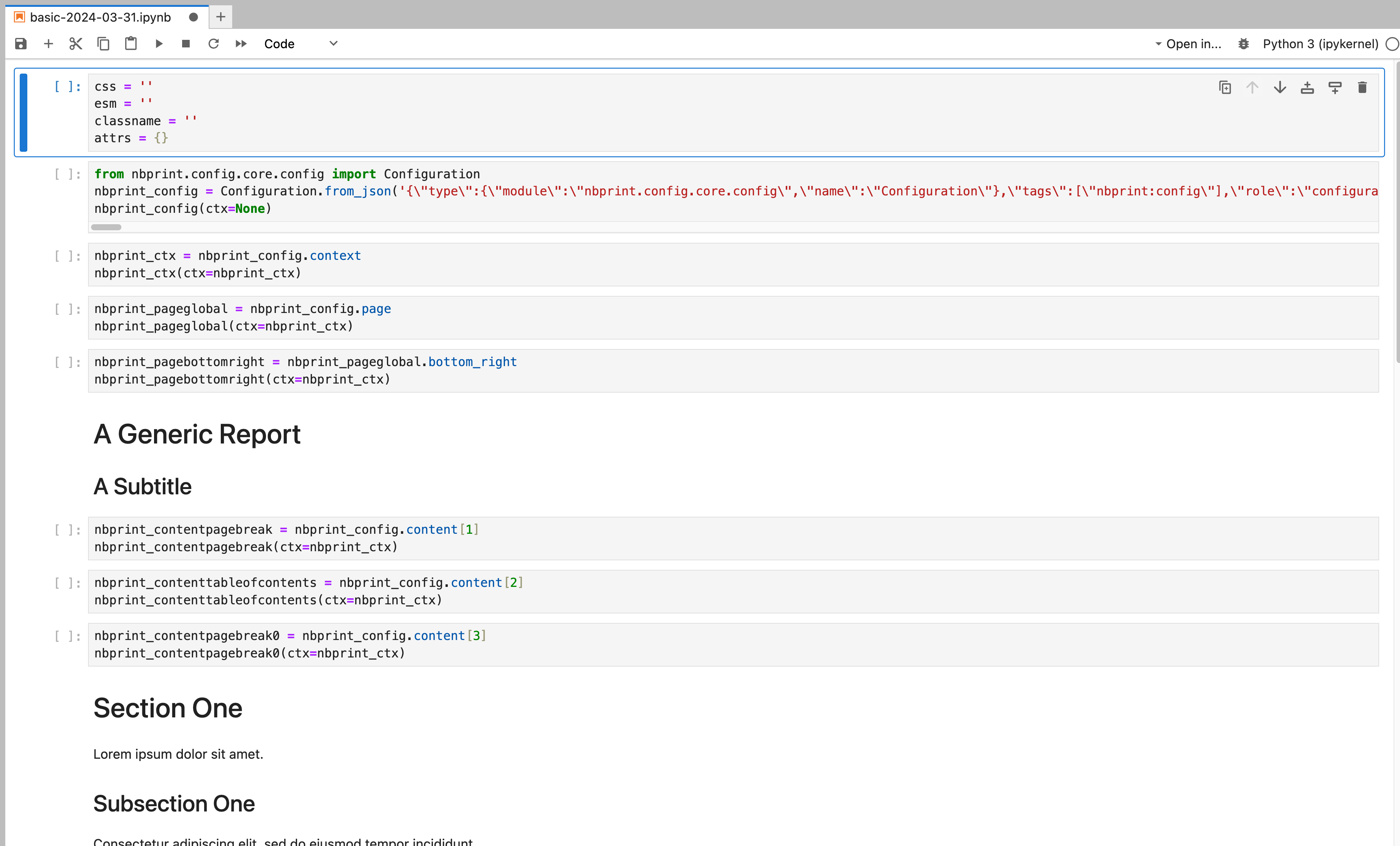The image size is (1400, 846).
Task: Click the prompt of the Configuration import cell
Action: click(x=67, y=174)
